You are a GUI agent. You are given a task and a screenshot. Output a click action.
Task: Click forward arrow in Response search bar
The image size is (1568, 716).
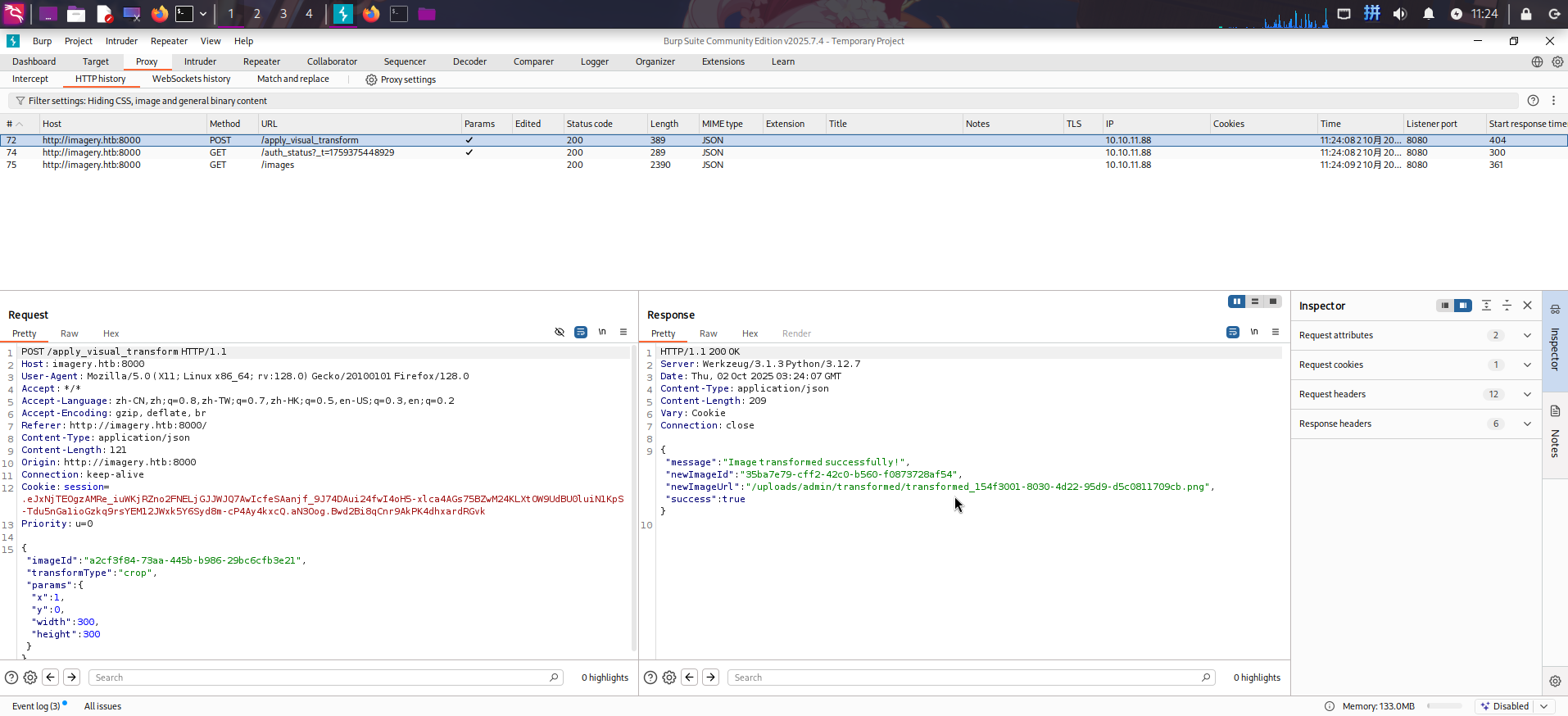click(x=710, y=677)
